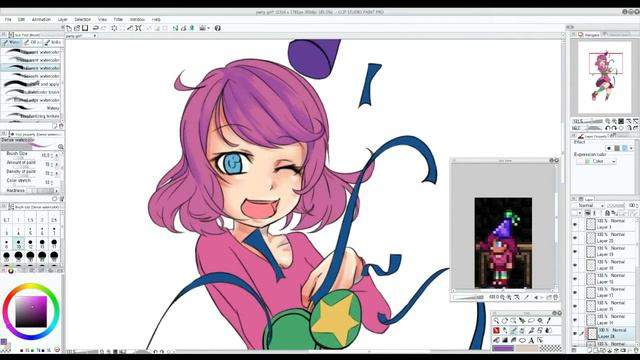This screenshot has width=640, height=360.
Task: Pick brush size preset 0.7
Action: (x=7, y=218)
